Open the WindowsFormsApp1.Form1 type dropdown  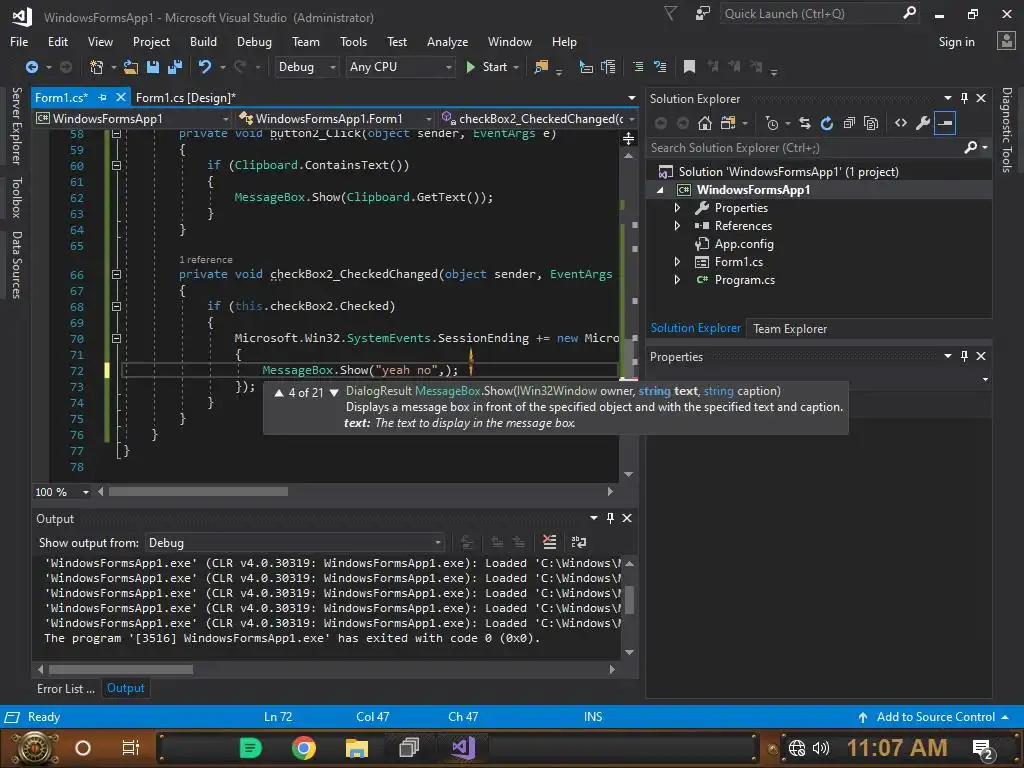pos(334,118)
